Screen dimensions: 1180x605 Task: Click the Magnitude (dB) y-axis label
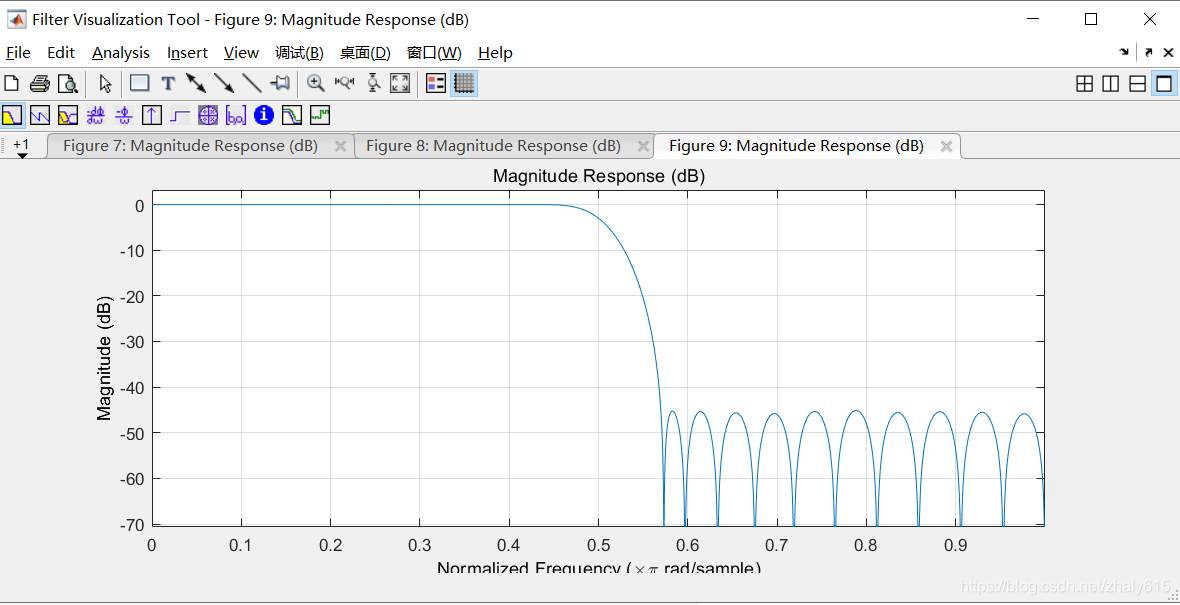pos(104,357)
